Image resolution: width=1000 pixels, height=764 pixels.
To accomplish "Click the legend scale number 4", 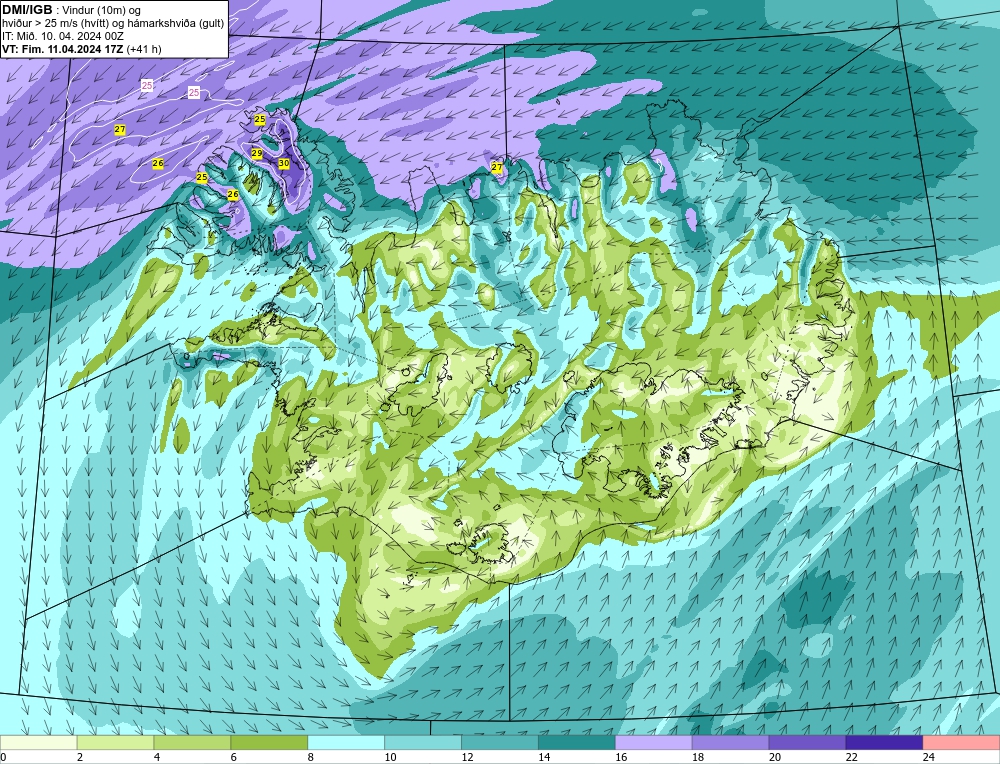I will click(157, 757).
